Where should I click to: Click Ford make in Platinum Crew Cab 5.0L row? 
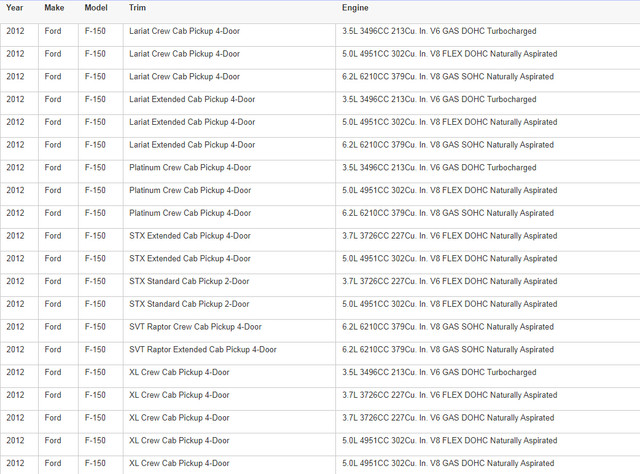click(x=53, y=190)
